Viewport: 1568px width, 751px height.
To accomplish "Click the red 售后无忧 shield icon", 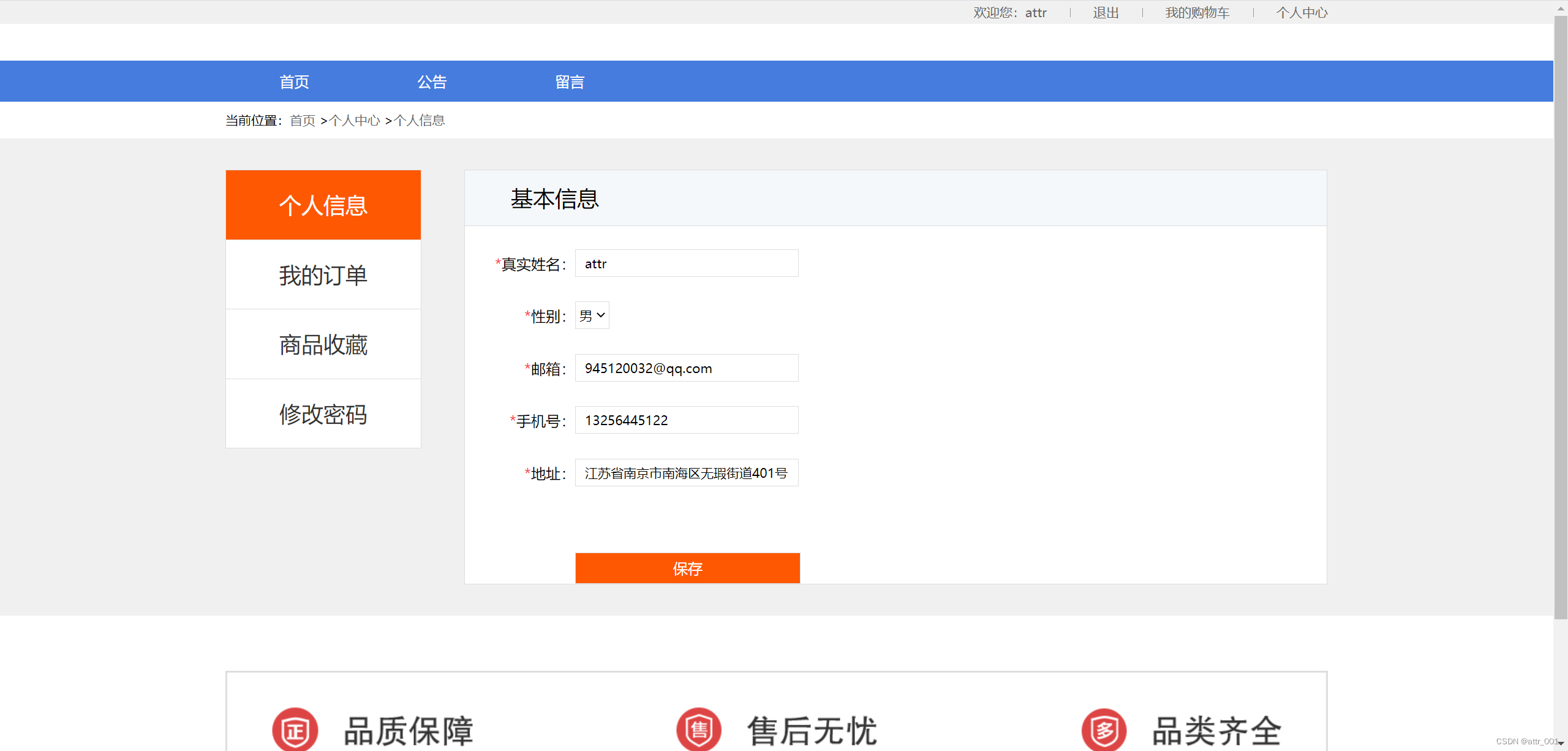I will [x=699, y=730].
